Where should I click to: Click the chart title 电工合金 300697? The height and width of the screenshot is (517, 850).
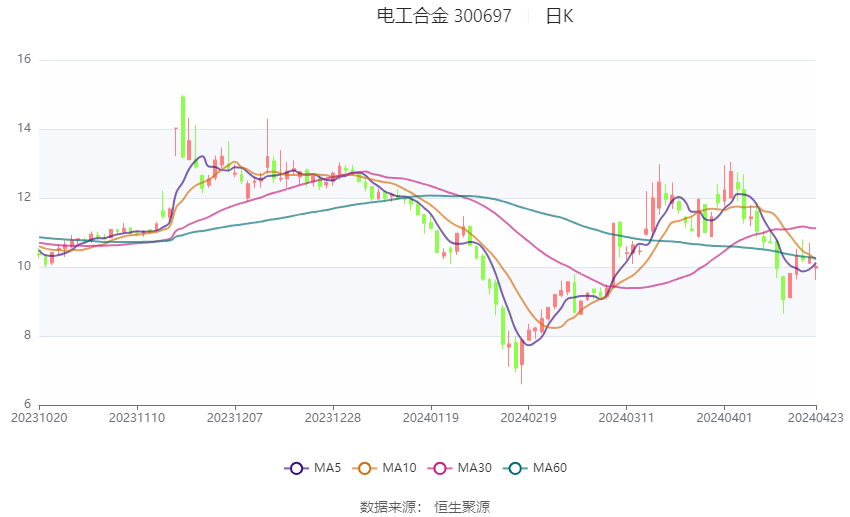444,16
